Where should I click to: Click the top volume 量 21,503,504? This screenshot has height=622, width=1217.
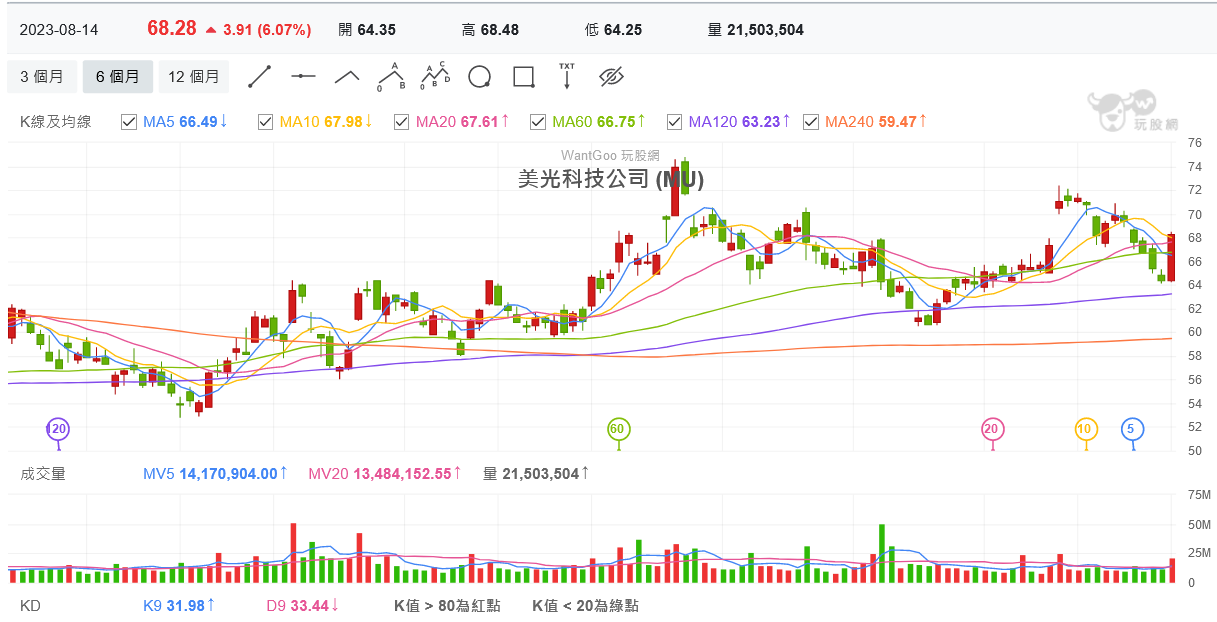[756, 29]
